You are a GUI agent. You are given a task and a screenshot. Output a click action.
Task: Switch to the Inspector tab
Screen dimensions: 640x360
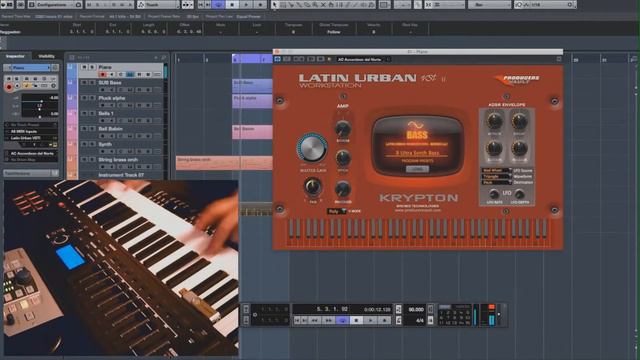[16, 56]
